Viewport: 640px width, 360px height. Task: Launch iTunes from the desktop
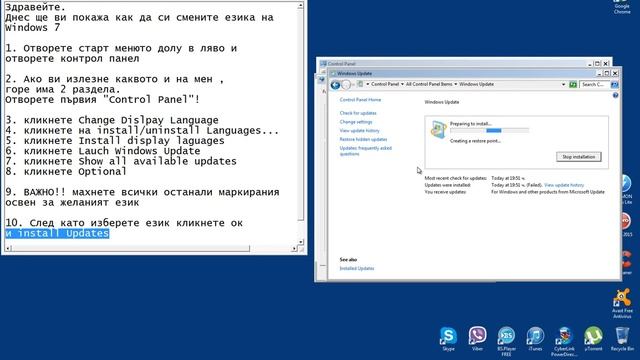(x=535, y=339)
